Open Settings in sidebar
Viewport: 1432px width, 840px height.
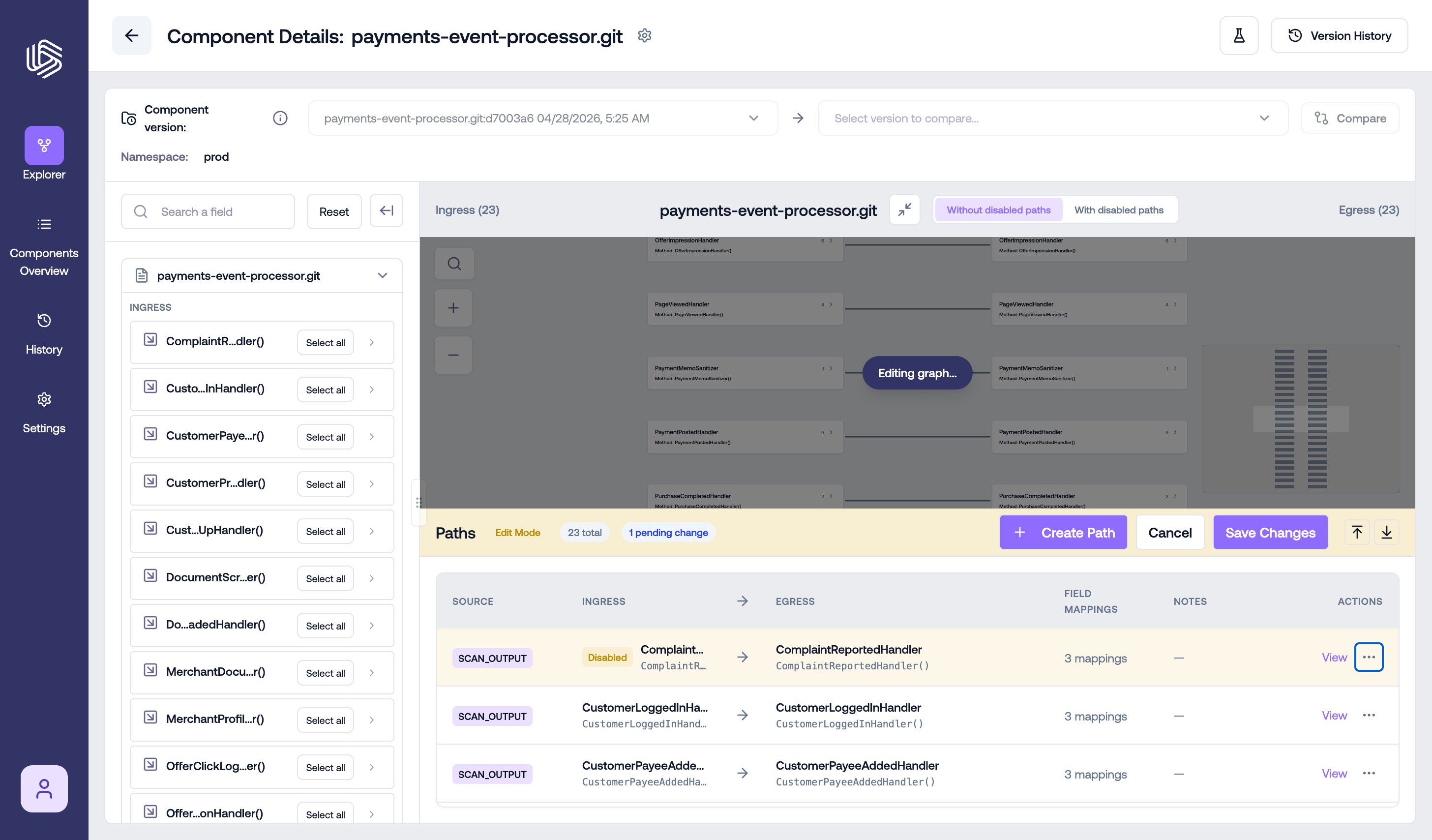[44, 413]
